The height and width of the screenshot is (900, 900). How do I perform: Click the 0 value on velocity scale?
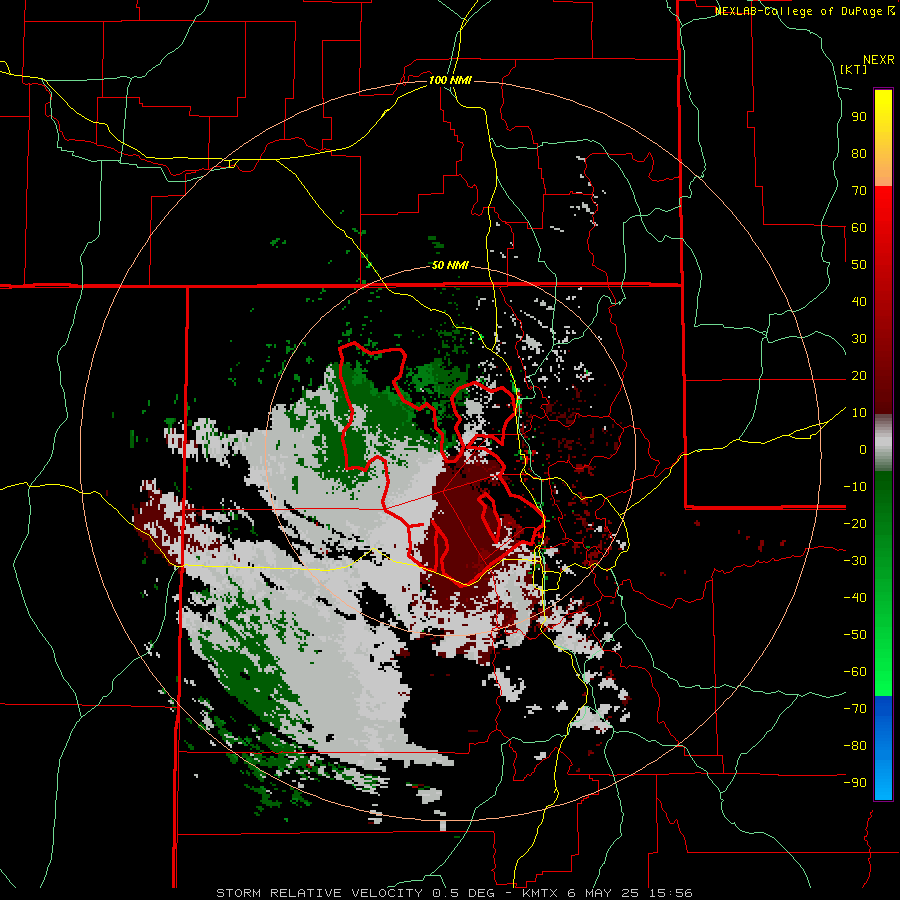pos(863,450)
